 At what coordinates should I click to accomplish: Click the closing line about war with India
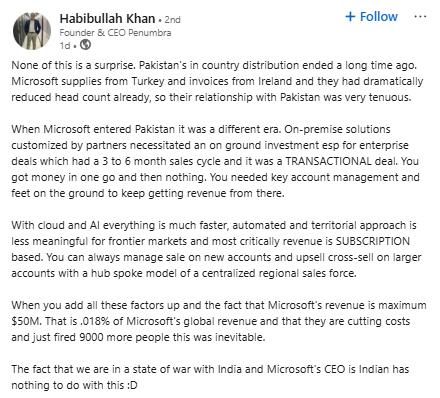[x=210, y=377]
